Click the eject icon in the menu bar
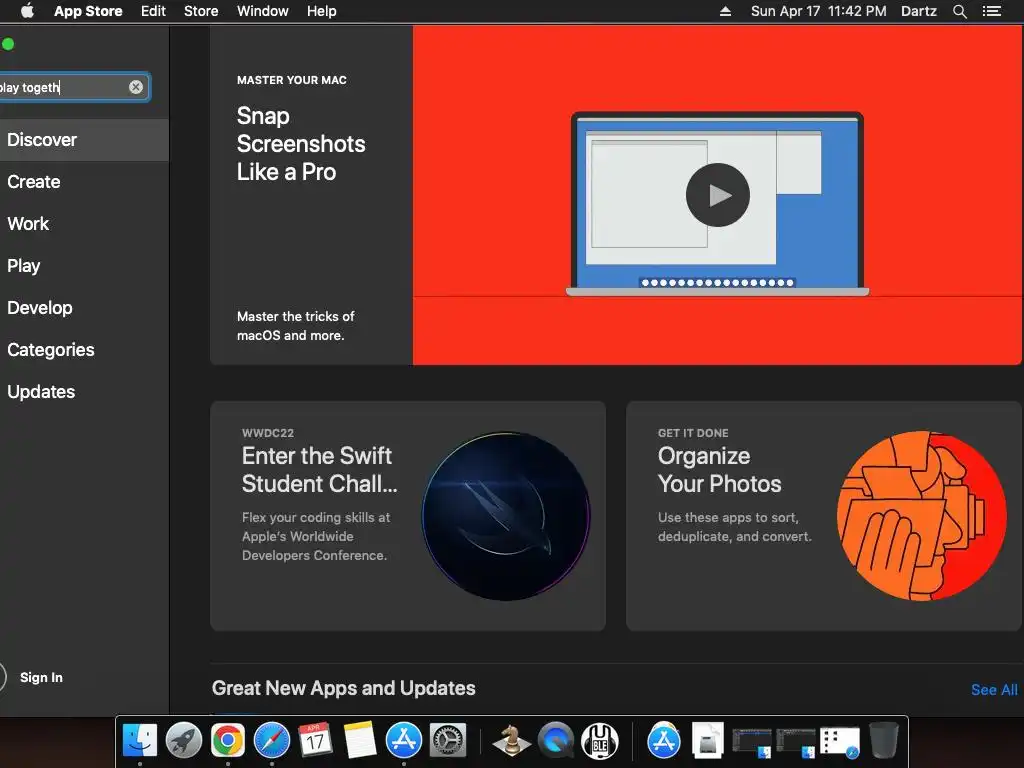 point(725,11)
